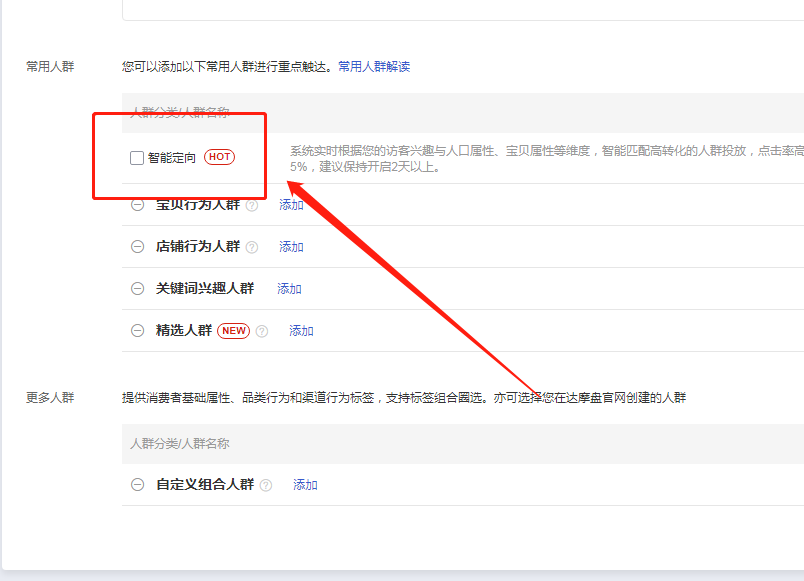
Task: Add a 店铺行为人群 audience via 添加
Action: pos(291,247)
